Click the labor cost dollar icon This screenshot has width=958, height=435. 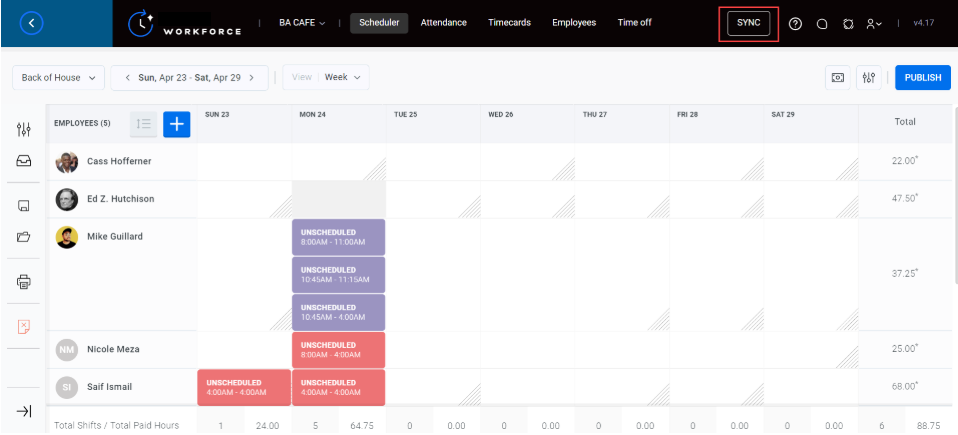[838, 78]
